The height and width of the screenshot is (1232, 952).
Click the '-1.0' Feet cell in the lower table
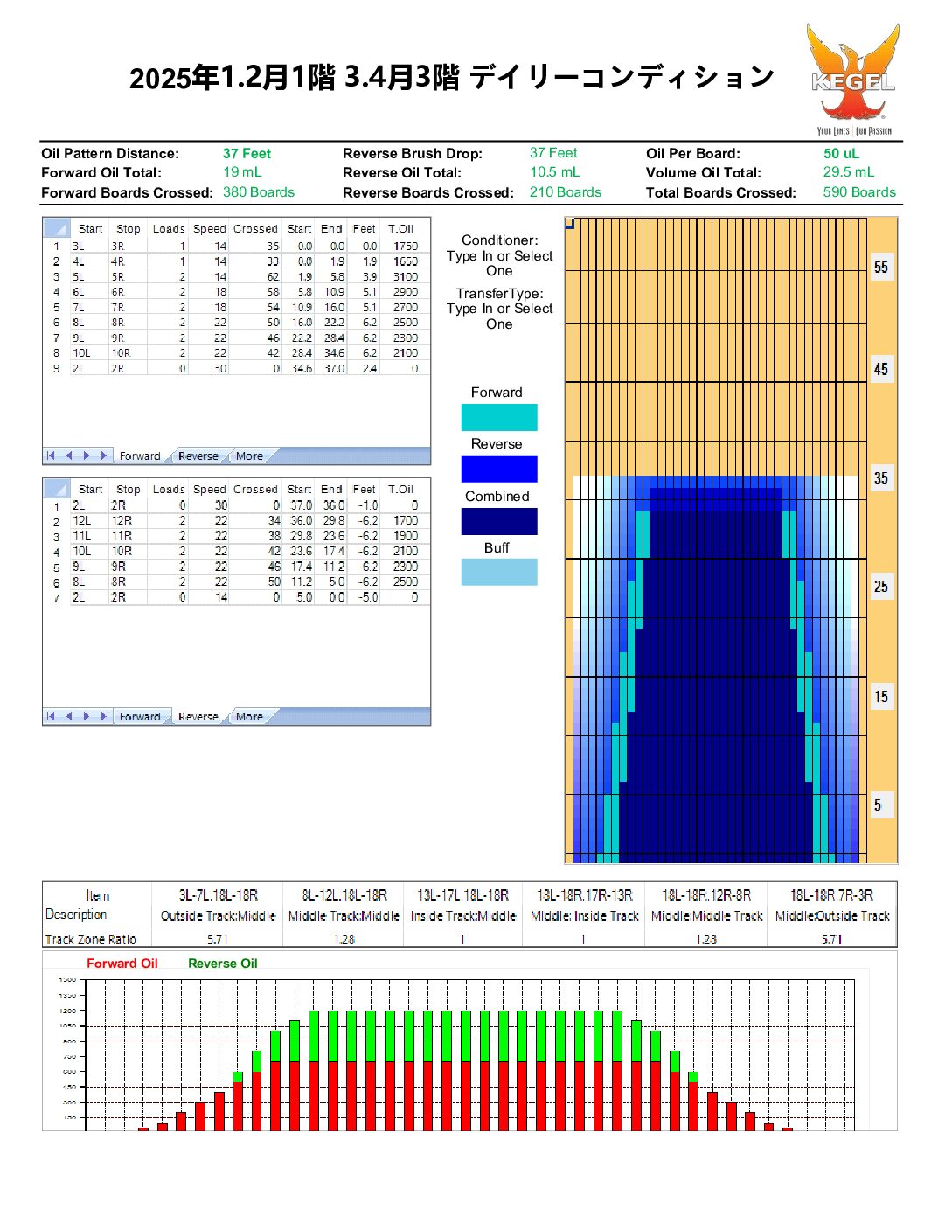(364, 505)
